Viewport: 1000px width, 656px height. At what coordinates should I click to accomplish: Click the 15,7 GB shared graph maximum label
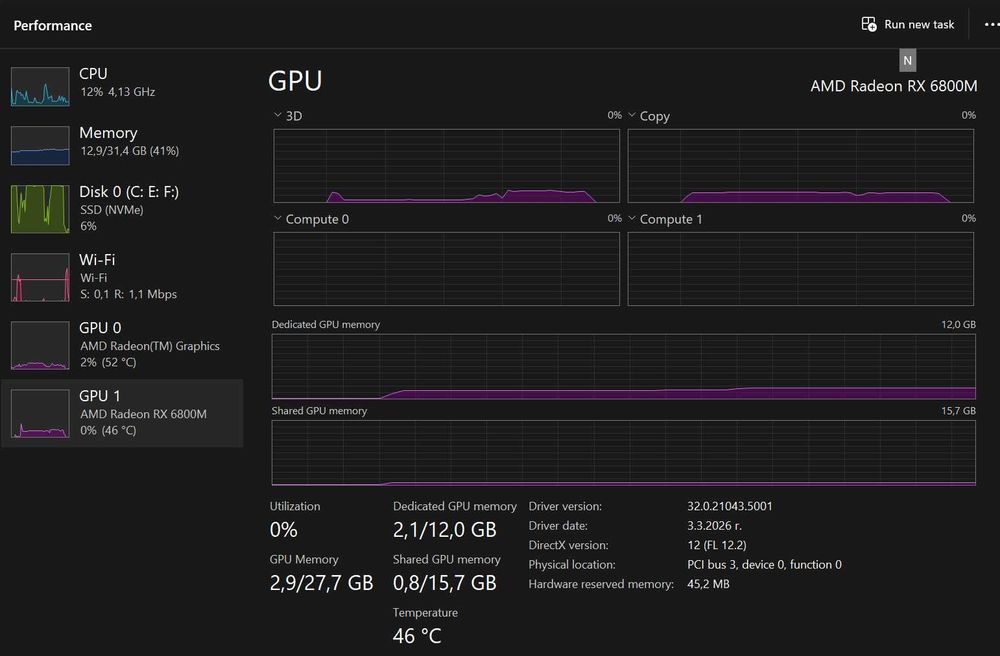(959, 411)
